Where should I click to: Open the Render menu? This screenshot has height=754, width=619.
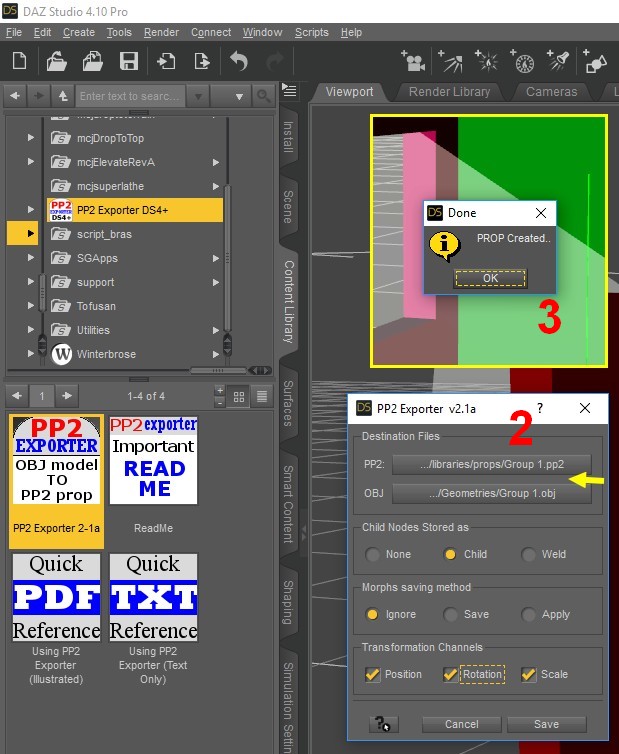click(162, 33)
